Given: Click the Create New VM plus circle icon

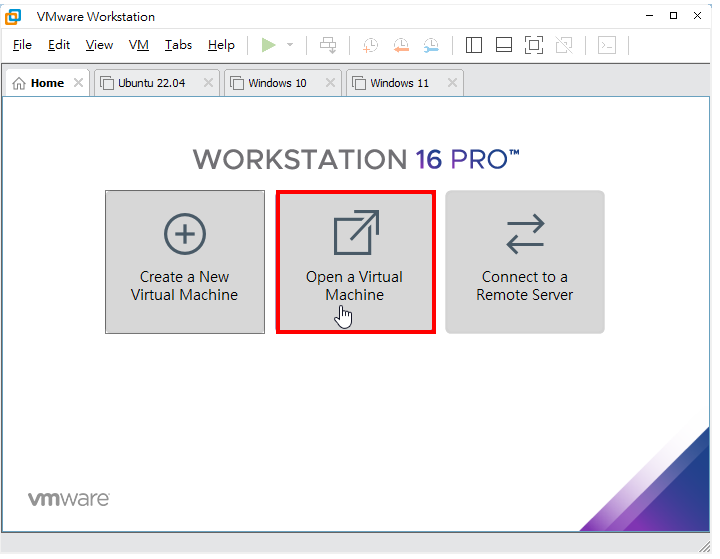Looking at the screenshot, I should (x=185, y=234).
